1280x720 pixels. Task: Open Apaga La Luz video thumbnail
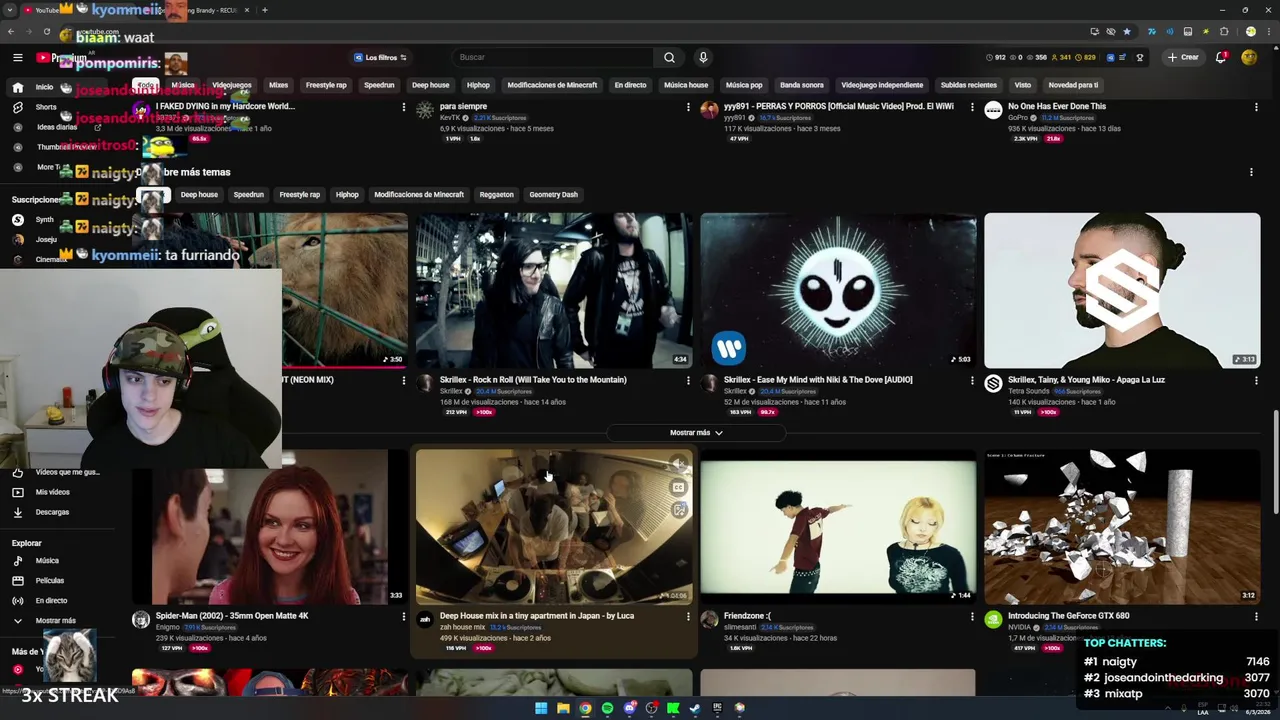click(1122, 290)
